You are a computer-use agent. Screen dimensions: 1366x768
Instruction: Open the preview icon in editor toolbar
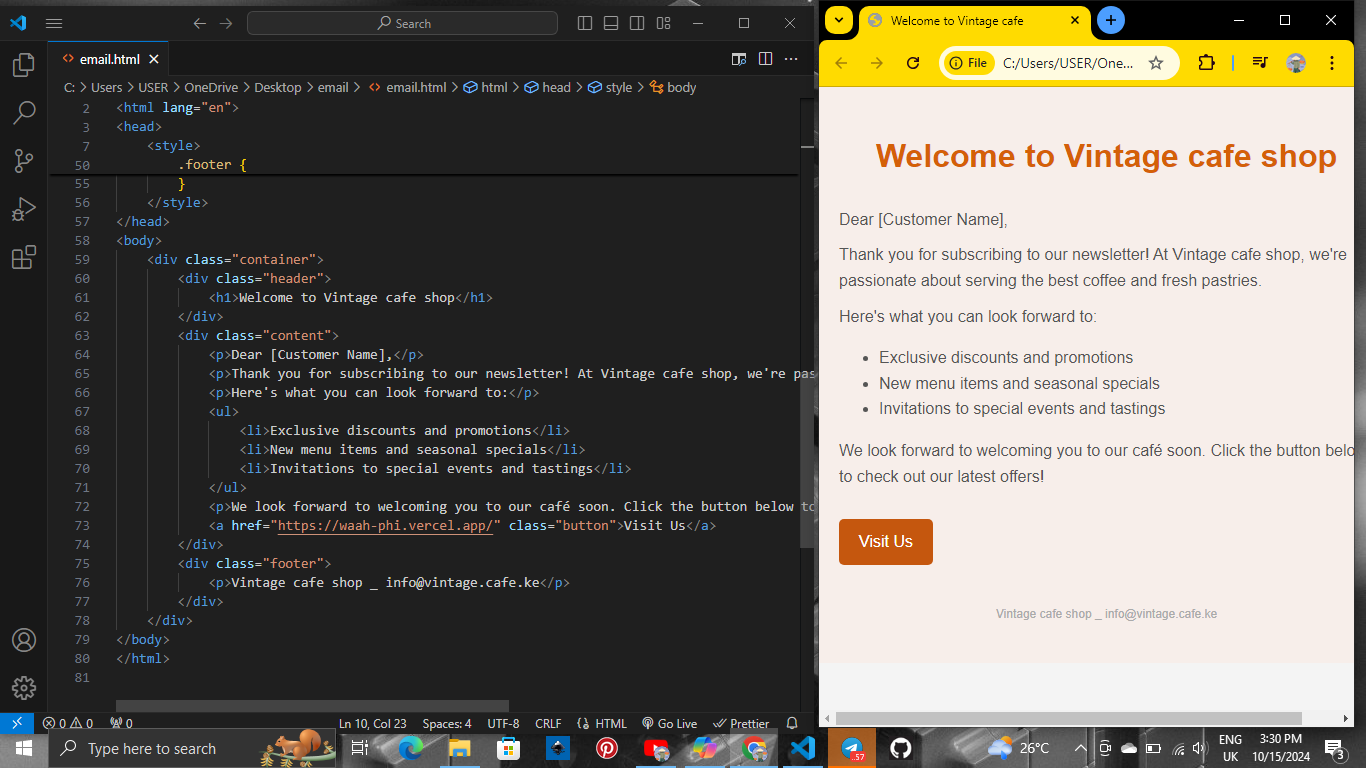739,59
